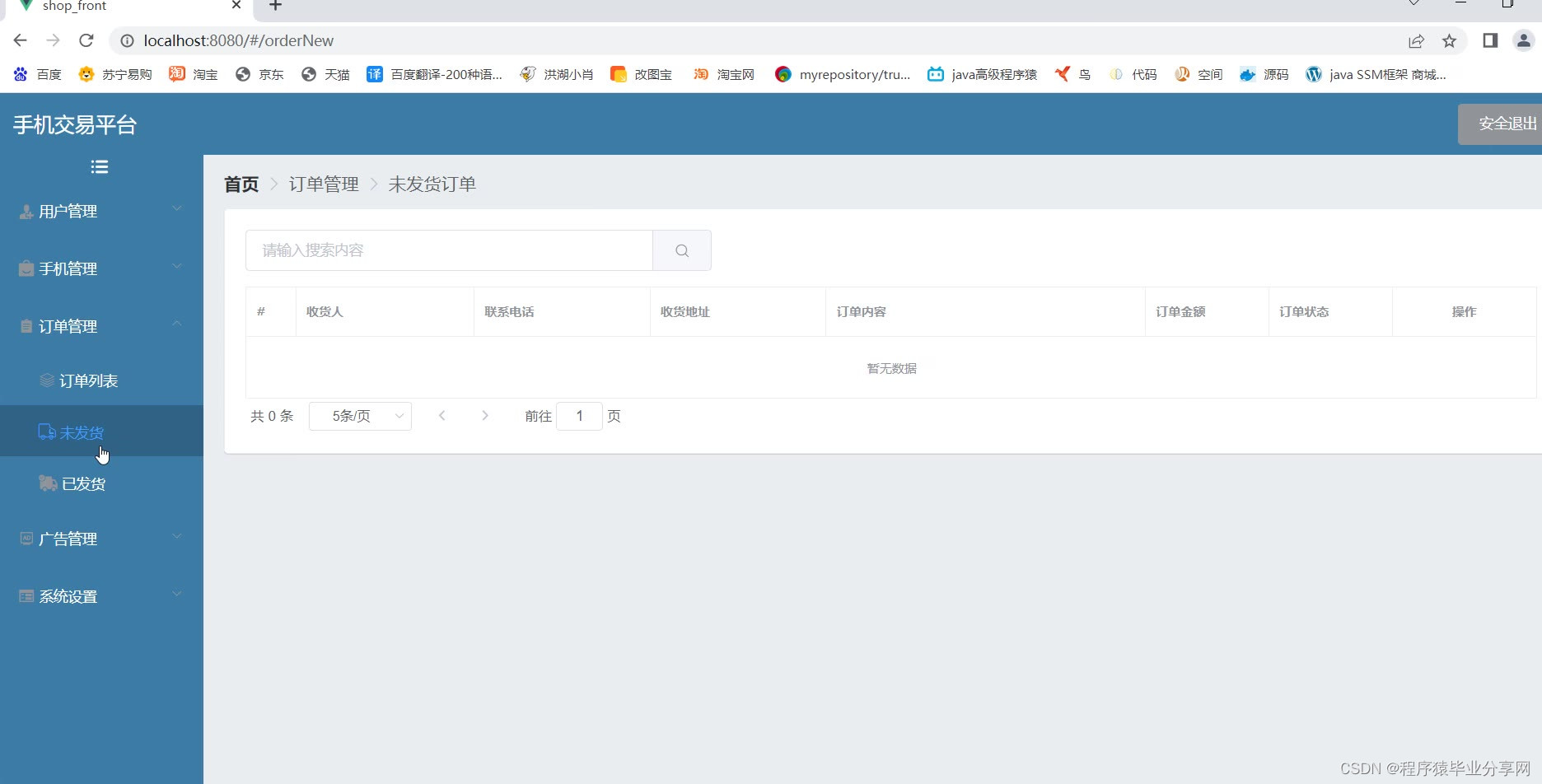Open a new browser tab
Viewport: 1542px width, 784px height.
275,6
